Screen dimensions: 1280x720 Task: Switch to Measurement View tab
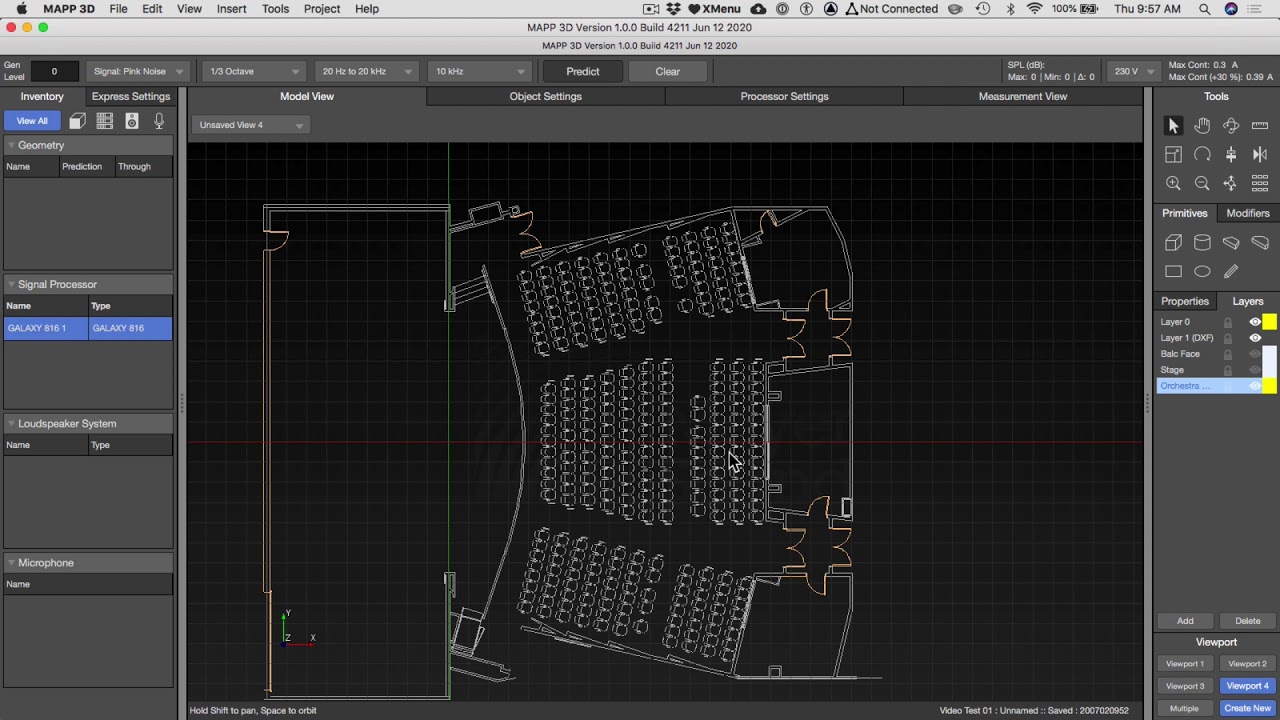1022,96
